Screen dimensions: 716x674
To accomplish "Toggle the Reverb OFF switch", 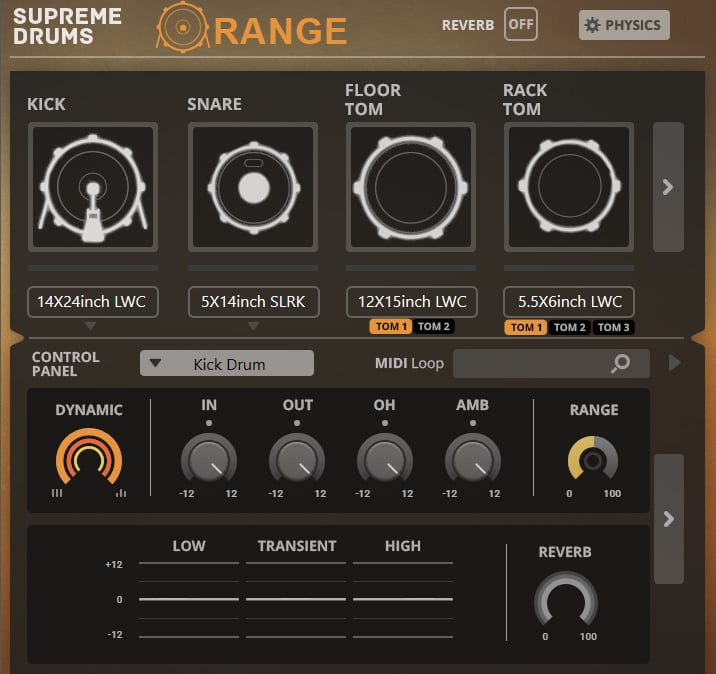I will (520, 24).
